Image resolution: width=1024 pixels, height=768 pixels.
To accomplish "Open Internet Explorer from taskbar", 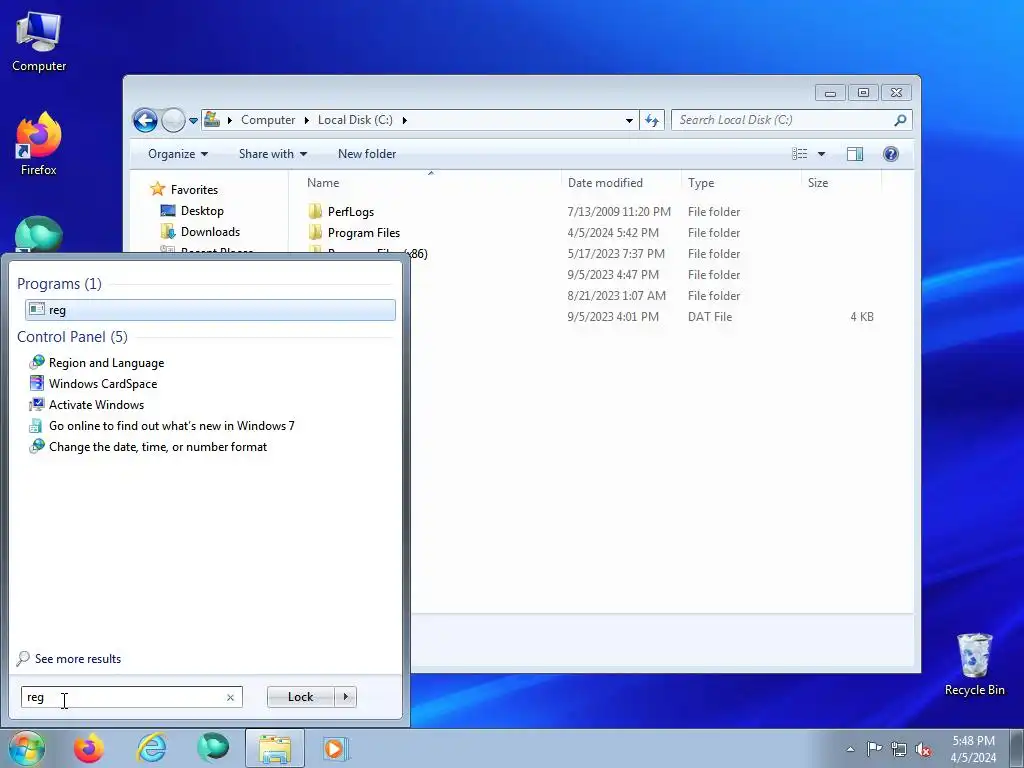I will (x=152, y=748).
